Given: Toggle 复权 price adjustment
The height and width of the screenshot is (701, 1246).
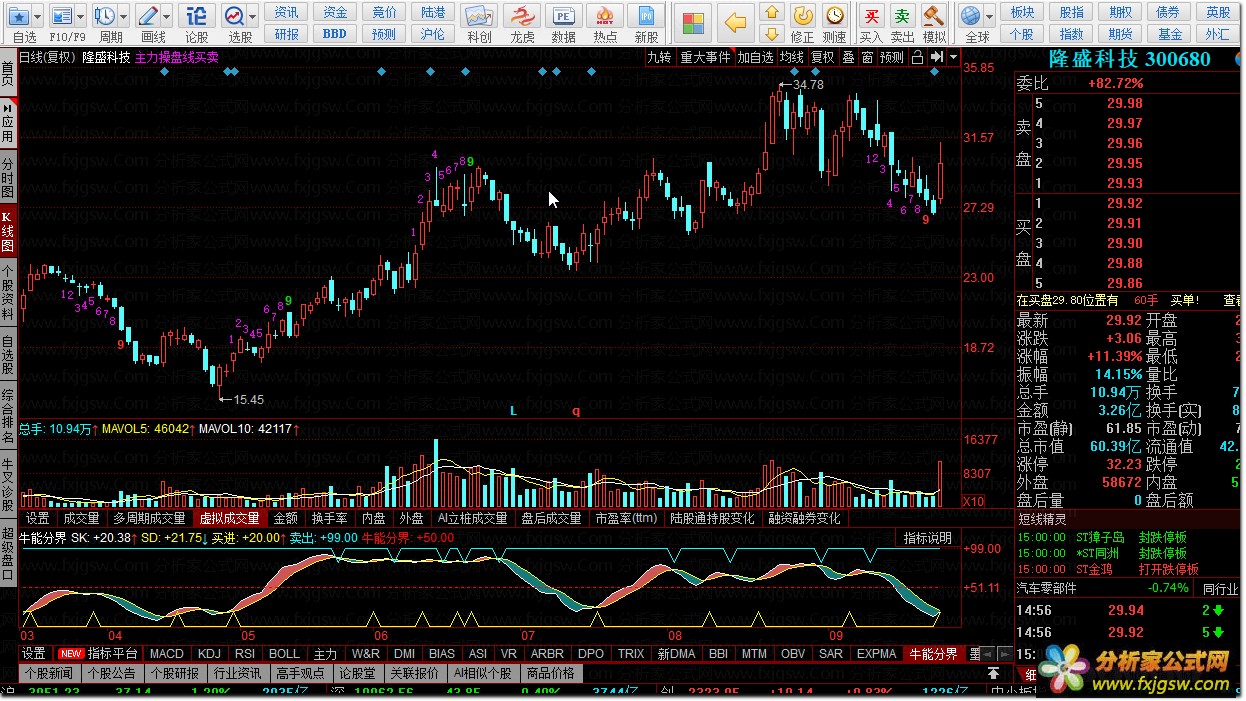Looking at the screenshot, I should tap(822, 57).
